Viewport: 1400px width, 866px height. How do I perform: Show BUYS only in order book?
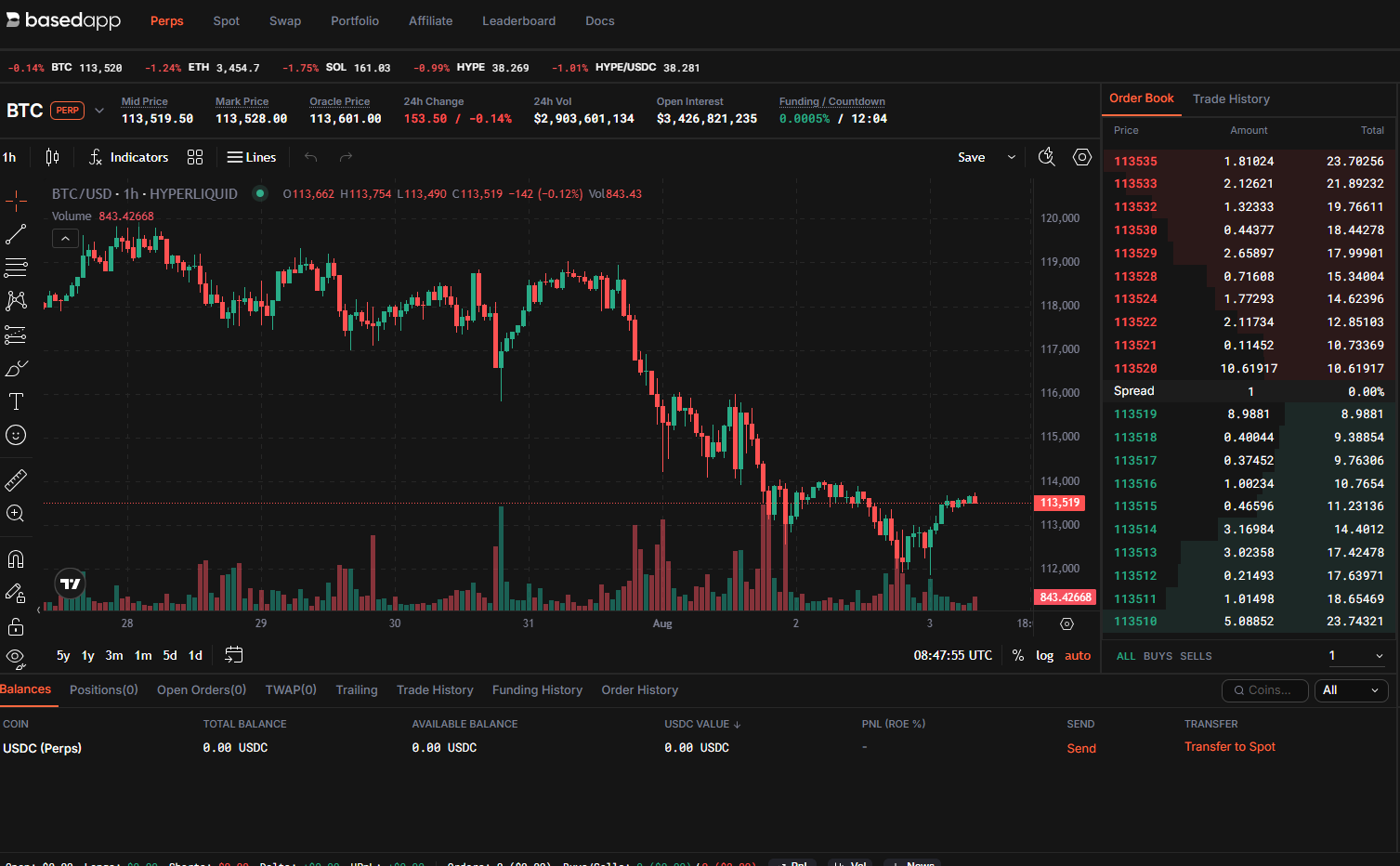[1158, 656]
